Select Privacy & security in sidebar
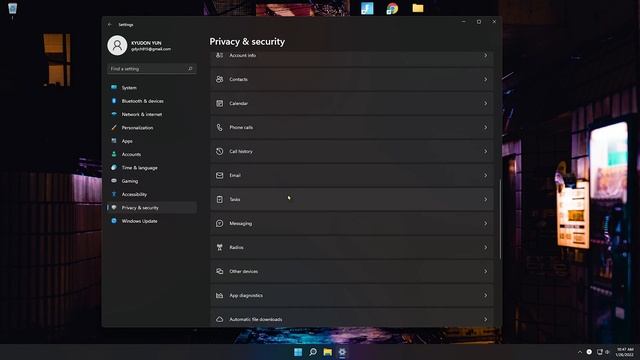Viewport: 640px width, 360px height. [152, 207]
